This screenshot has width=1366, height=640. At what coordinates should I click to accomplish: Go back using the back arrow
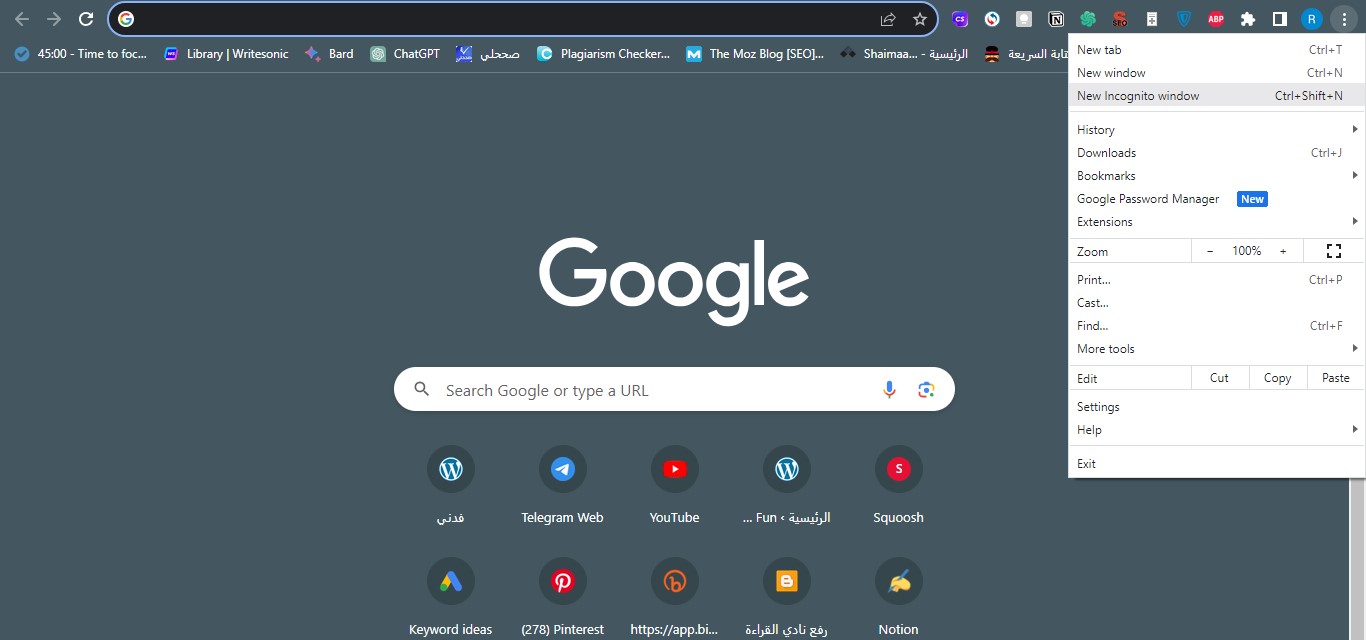(22, 19)
